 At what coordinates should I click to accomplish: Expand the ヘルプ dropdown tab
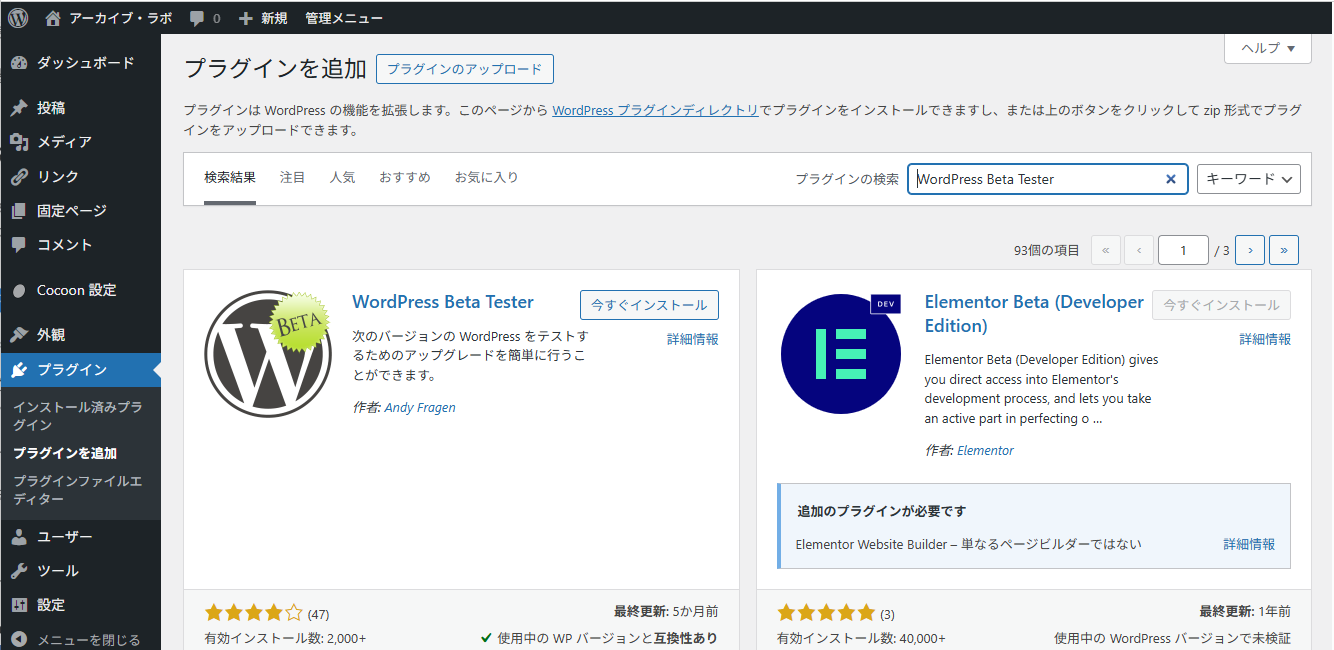click(1268, 48)
